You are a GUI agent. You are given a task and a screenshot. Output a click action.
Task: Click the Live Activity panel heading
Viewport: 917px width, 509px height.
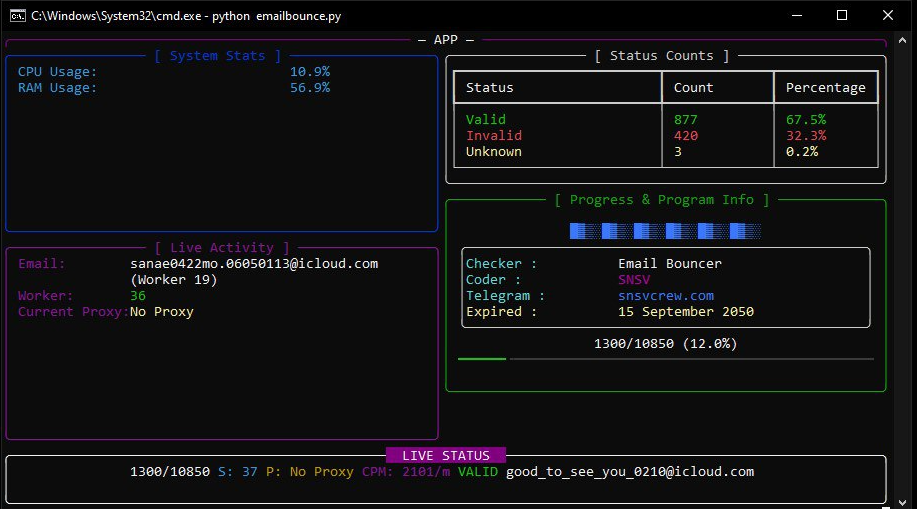coord(222,248)
